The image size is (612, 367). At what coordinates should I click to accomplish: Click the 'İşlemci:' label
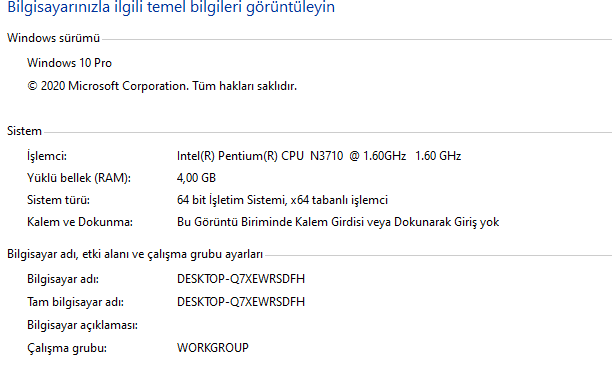(47, 156)
